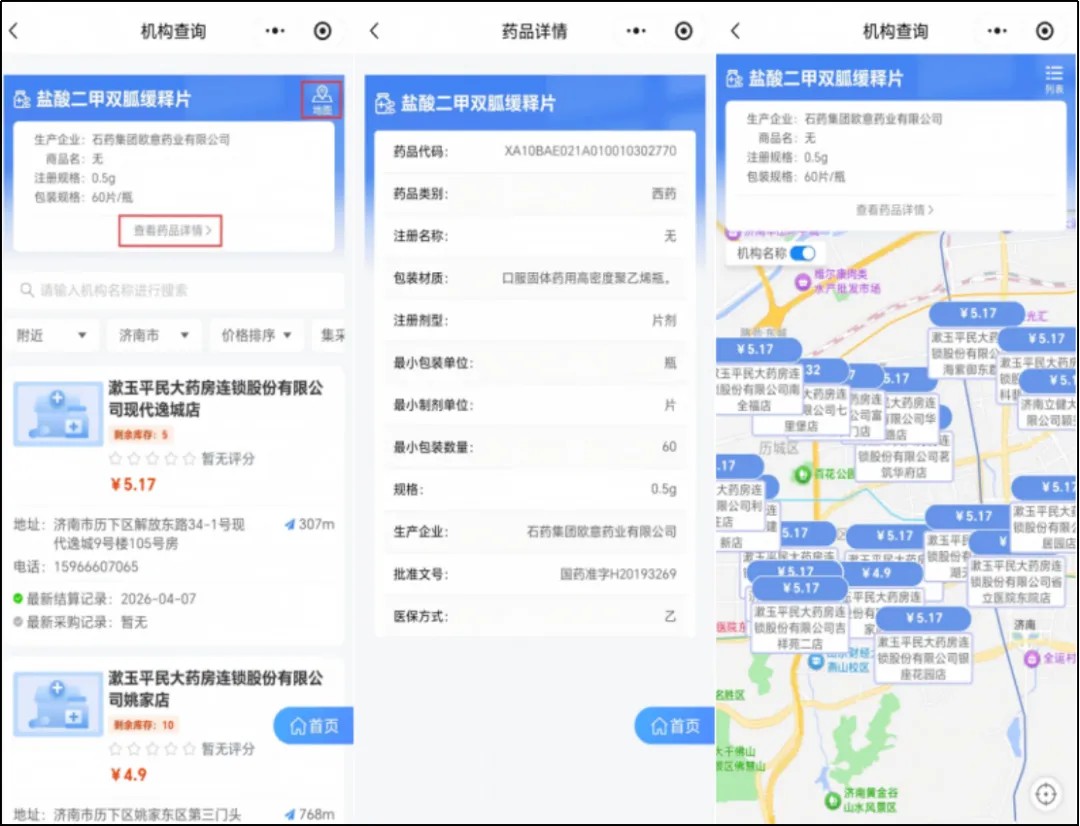Click 查看药品详情 on the map view card
Image resolution: width=1080 pixels, height=826 pixels.
tap(894, 210)
